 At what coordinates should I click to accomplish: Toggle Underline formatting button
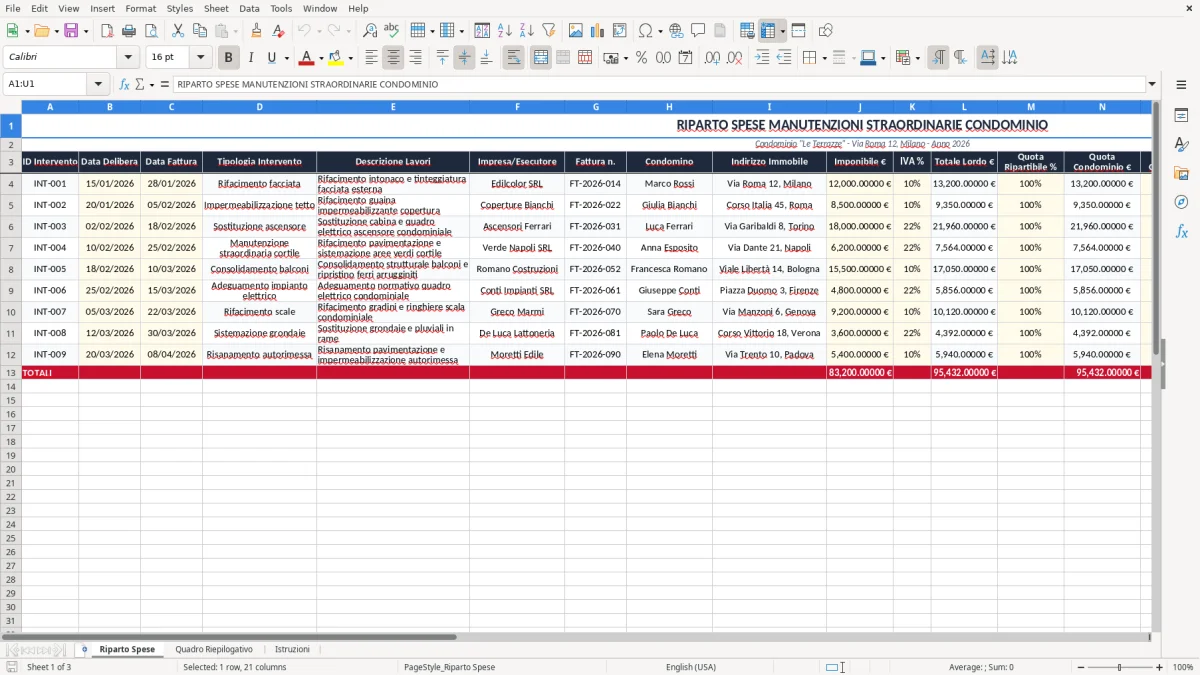point(271,58)
